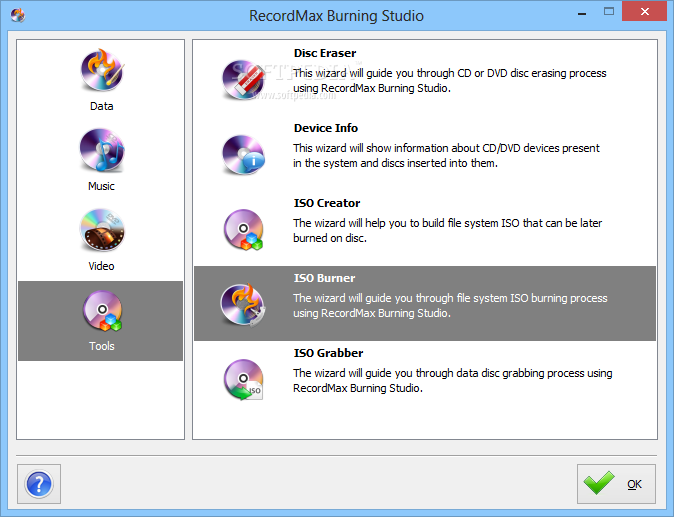Image resolution: width=674 pixels, height=517 pixels.
Task: Click the ISO Grabber disc icon
Action: [243, 380]
